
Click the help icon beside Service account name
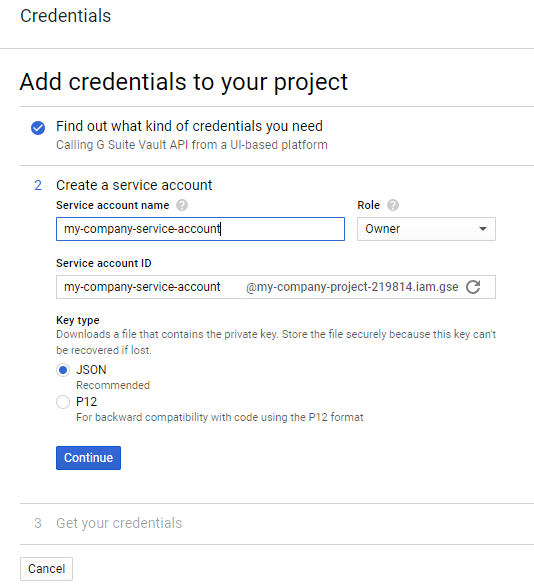click(182, 205)
